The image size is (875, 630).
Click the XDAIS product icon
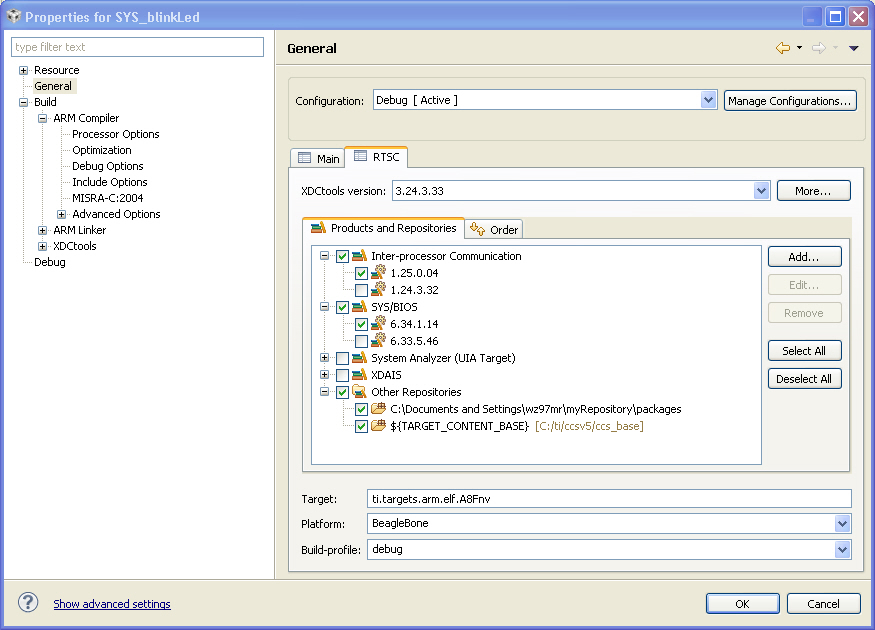coord(359,375)
